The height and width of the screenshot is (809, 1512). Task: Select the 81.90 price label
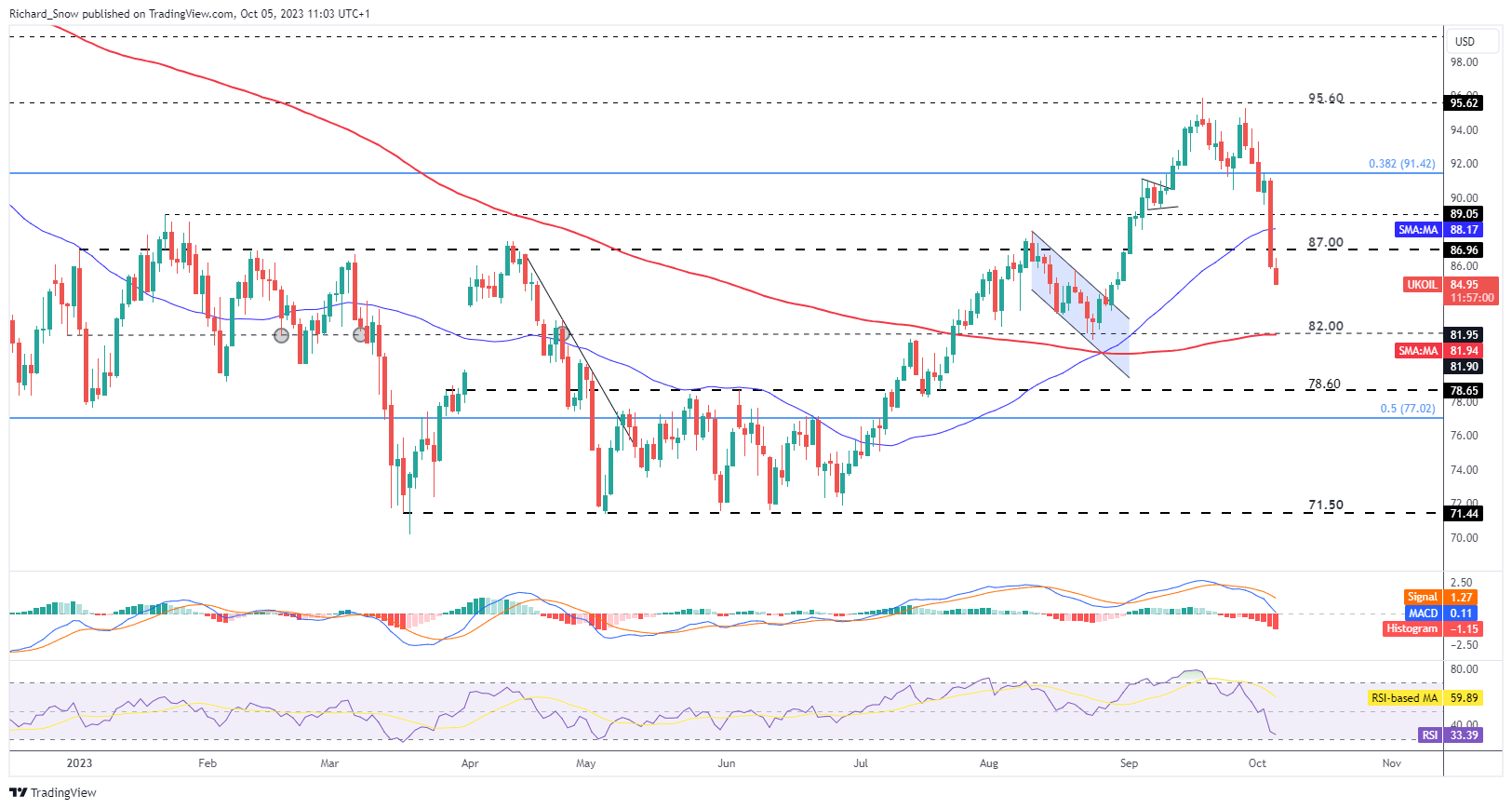click(x=1465, y=367)
